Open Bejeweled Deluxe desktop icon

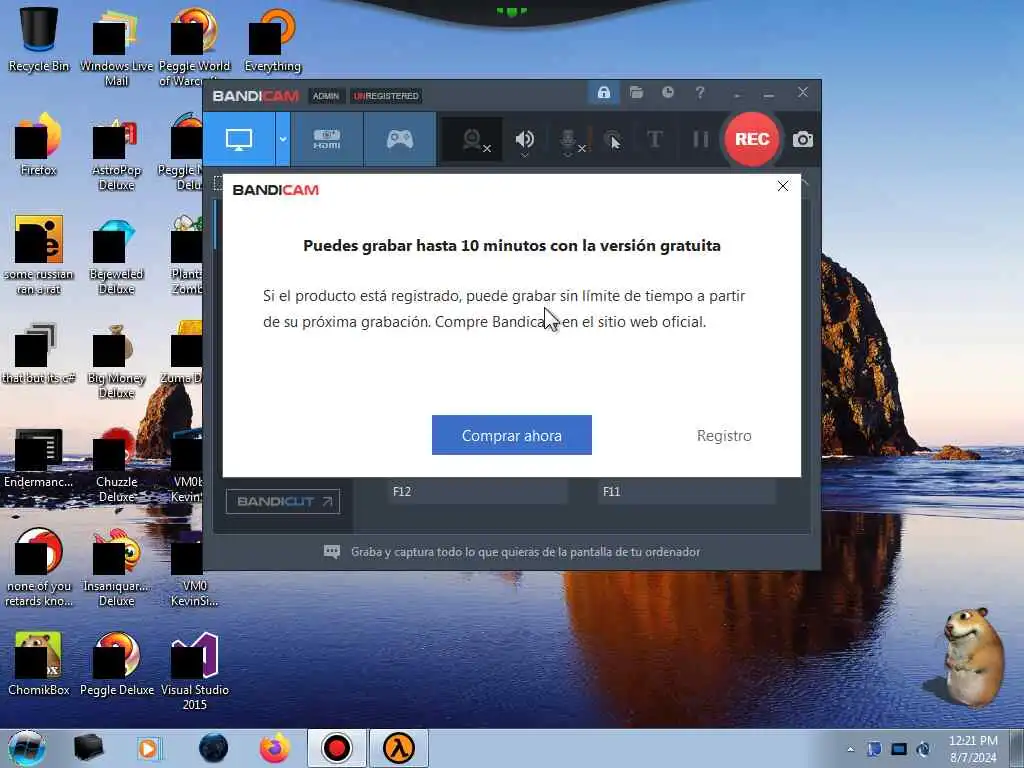[x=116, y=255]
